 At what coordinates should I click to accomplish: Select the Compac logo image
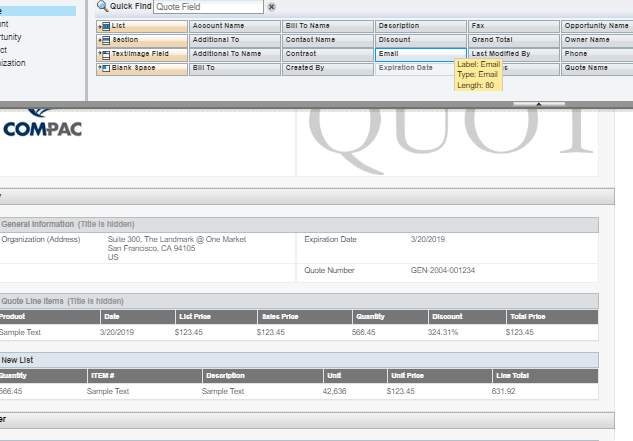42,124
